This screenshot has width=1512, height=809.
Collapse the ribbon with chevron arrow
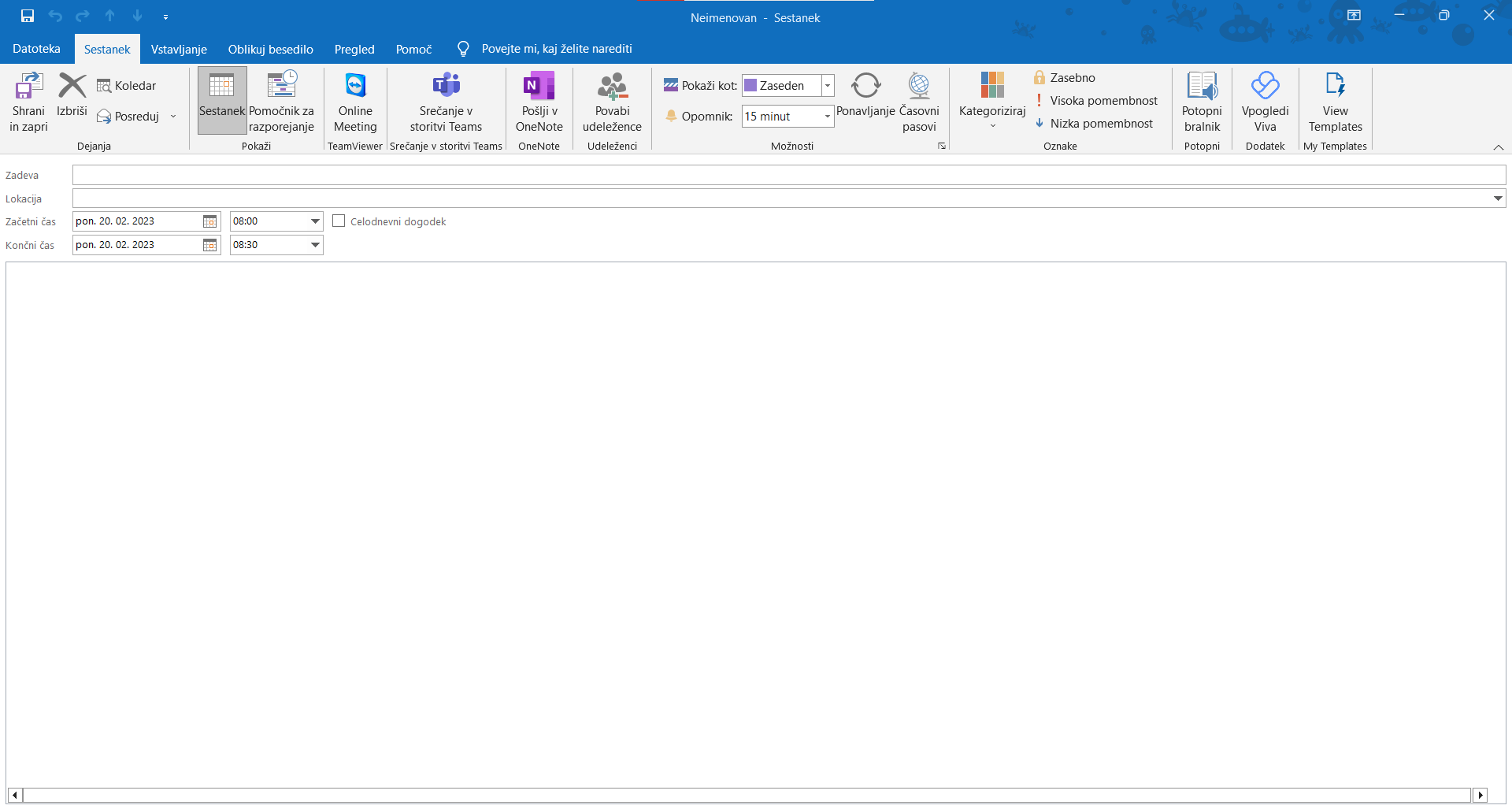tap(1499, 147)
